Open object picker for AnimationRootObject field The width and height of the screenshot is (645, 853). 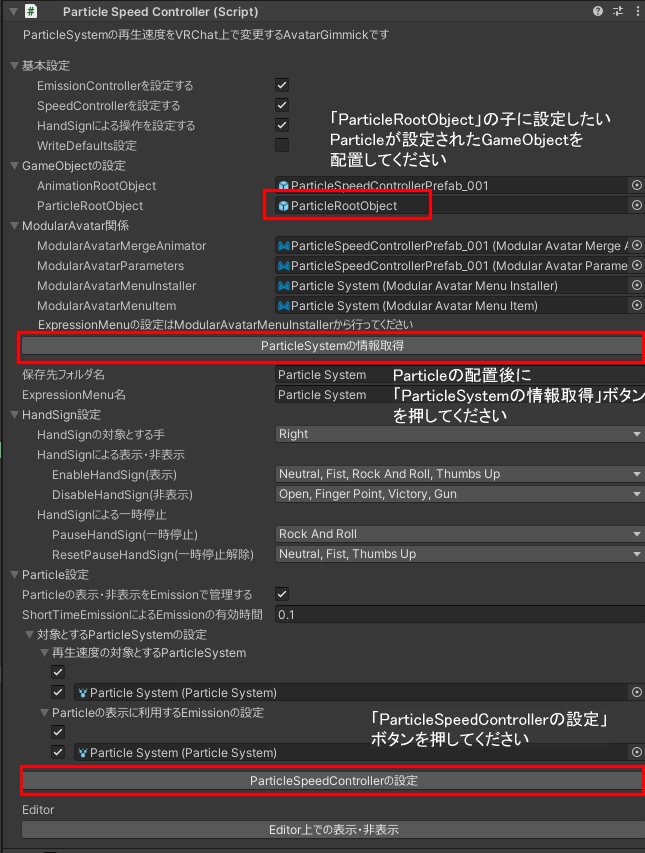point(636,186)
